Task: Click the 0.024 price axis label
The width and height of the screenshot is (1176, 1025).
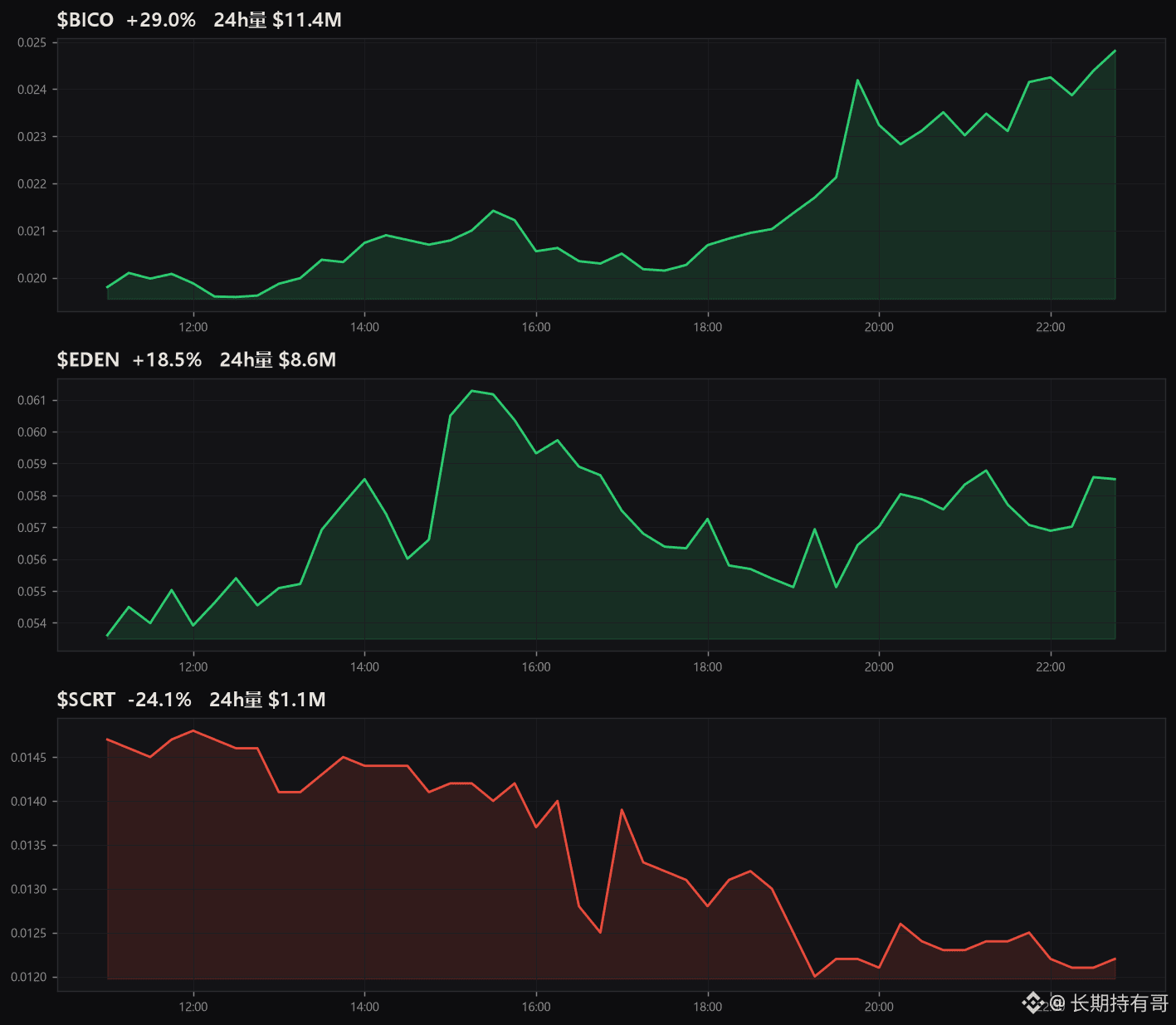Action: (x=32, y=90)
